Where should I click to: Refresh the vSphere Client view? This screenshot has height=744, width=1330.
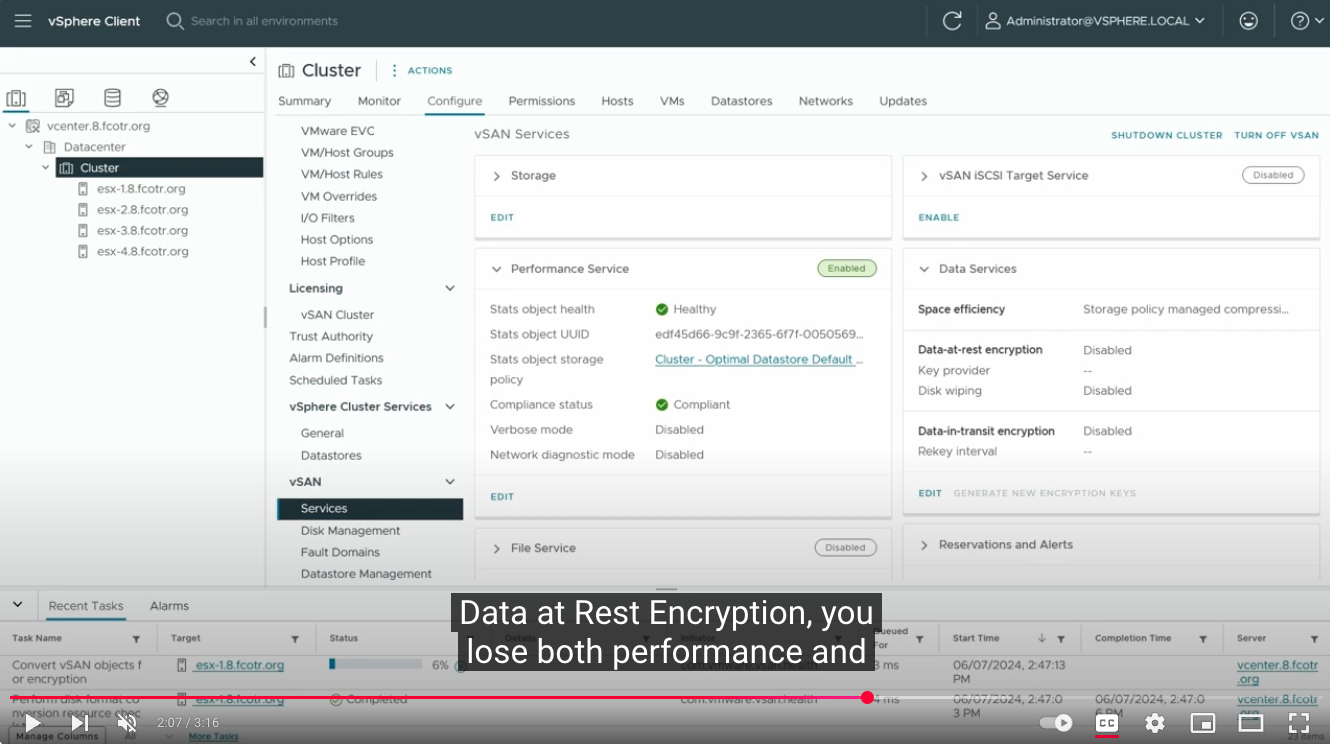[952, 21]
